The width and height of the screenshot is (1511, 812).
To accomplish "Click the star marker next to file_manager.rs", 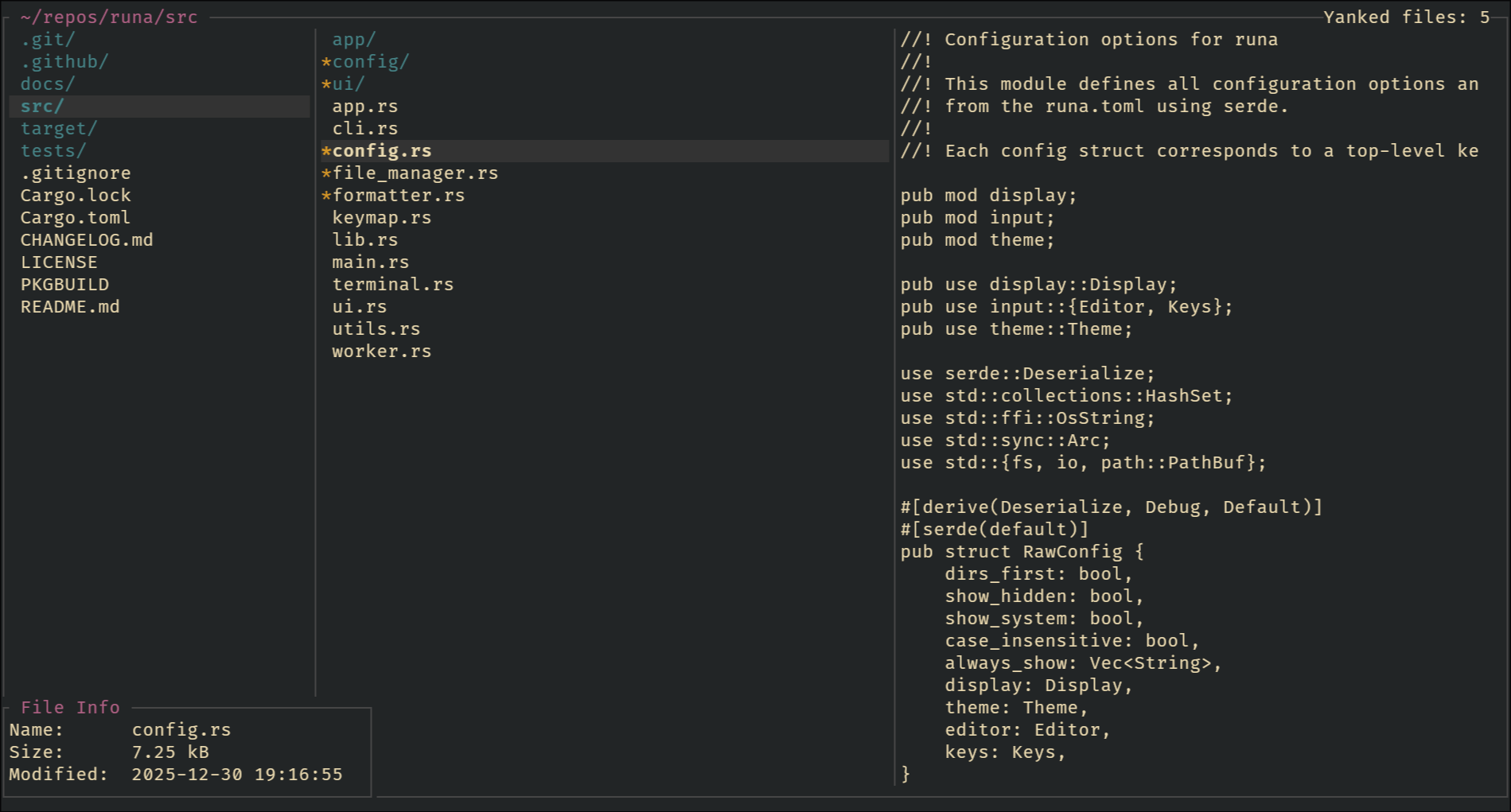I will coord(326,173).
